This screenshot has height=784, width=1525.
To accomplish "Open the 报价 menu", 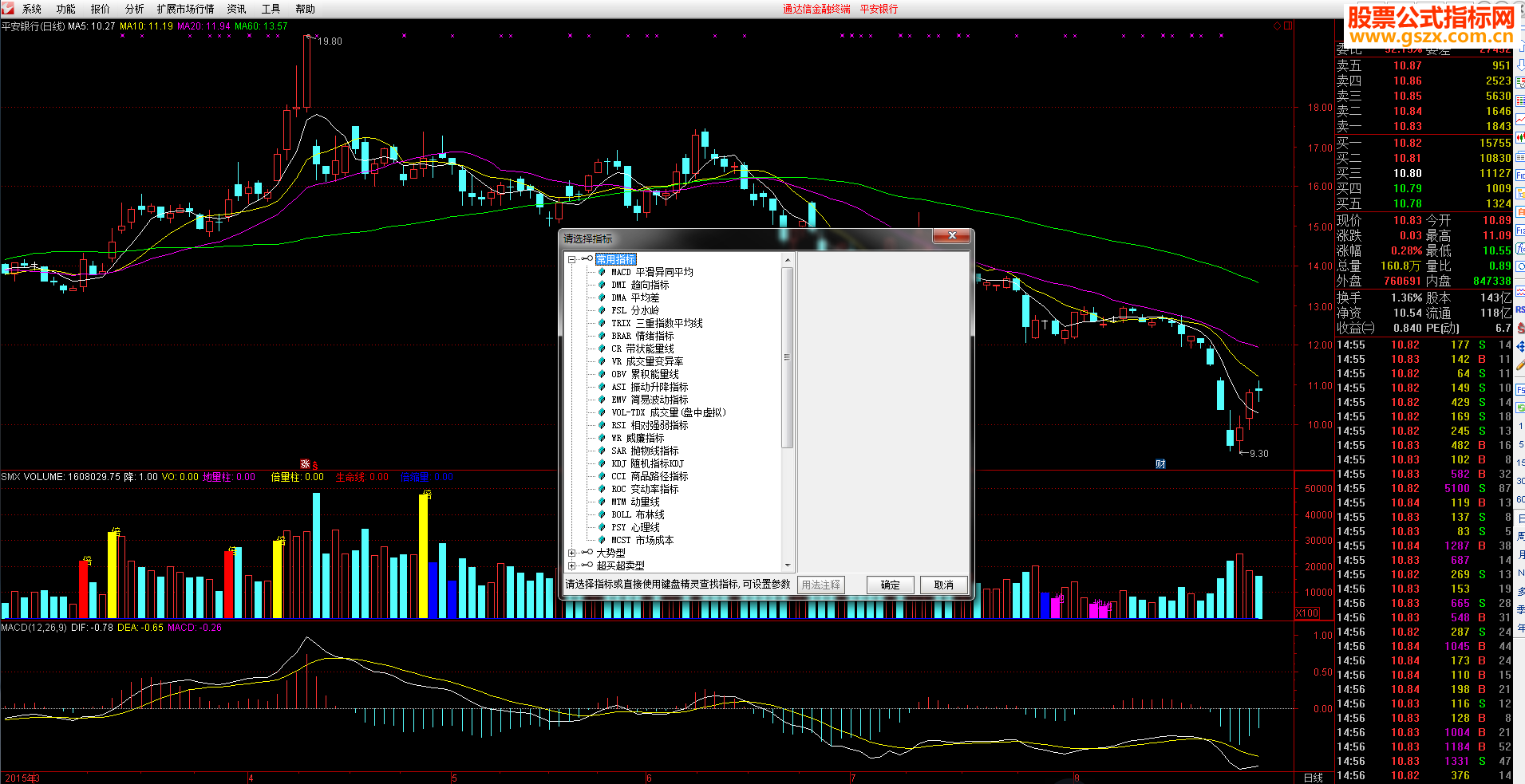I will 101,9.
